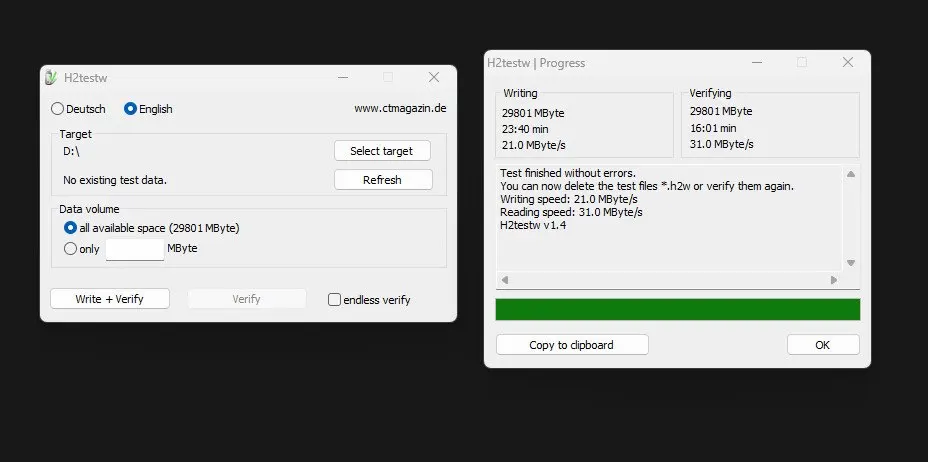Click the greyed-out Verify button

(247, 299)
